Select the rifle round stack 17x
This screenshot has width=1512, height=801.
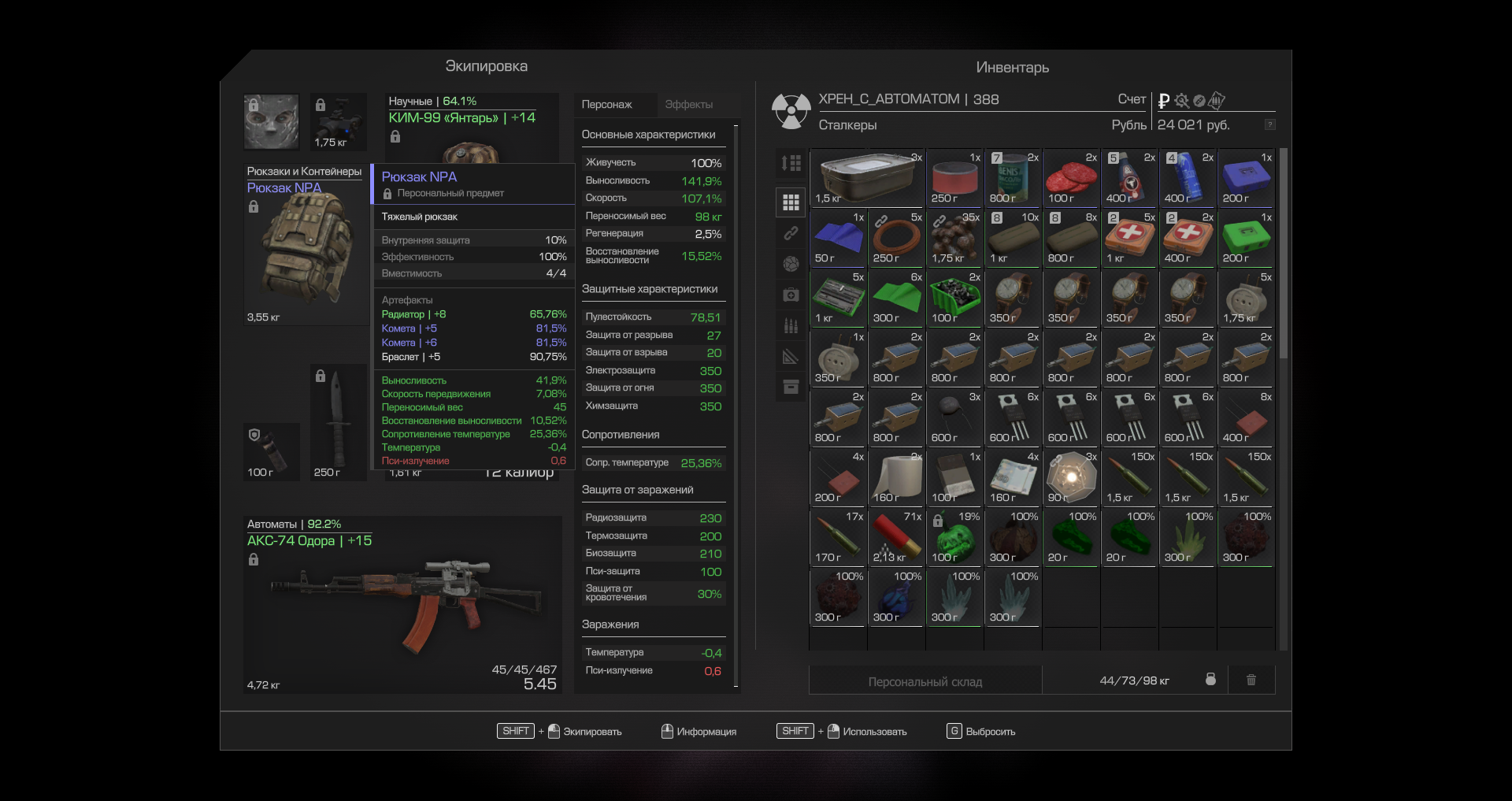click(x=838, y=537)
